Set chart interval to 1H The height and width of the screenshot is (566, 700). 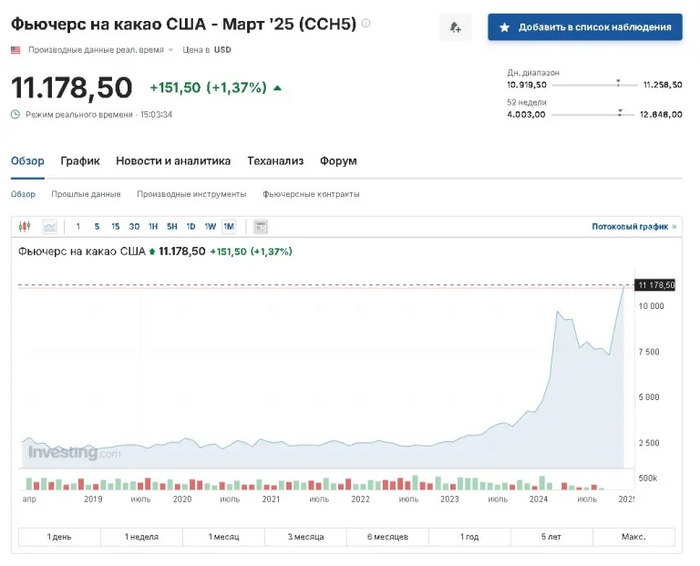pos(153,227)
